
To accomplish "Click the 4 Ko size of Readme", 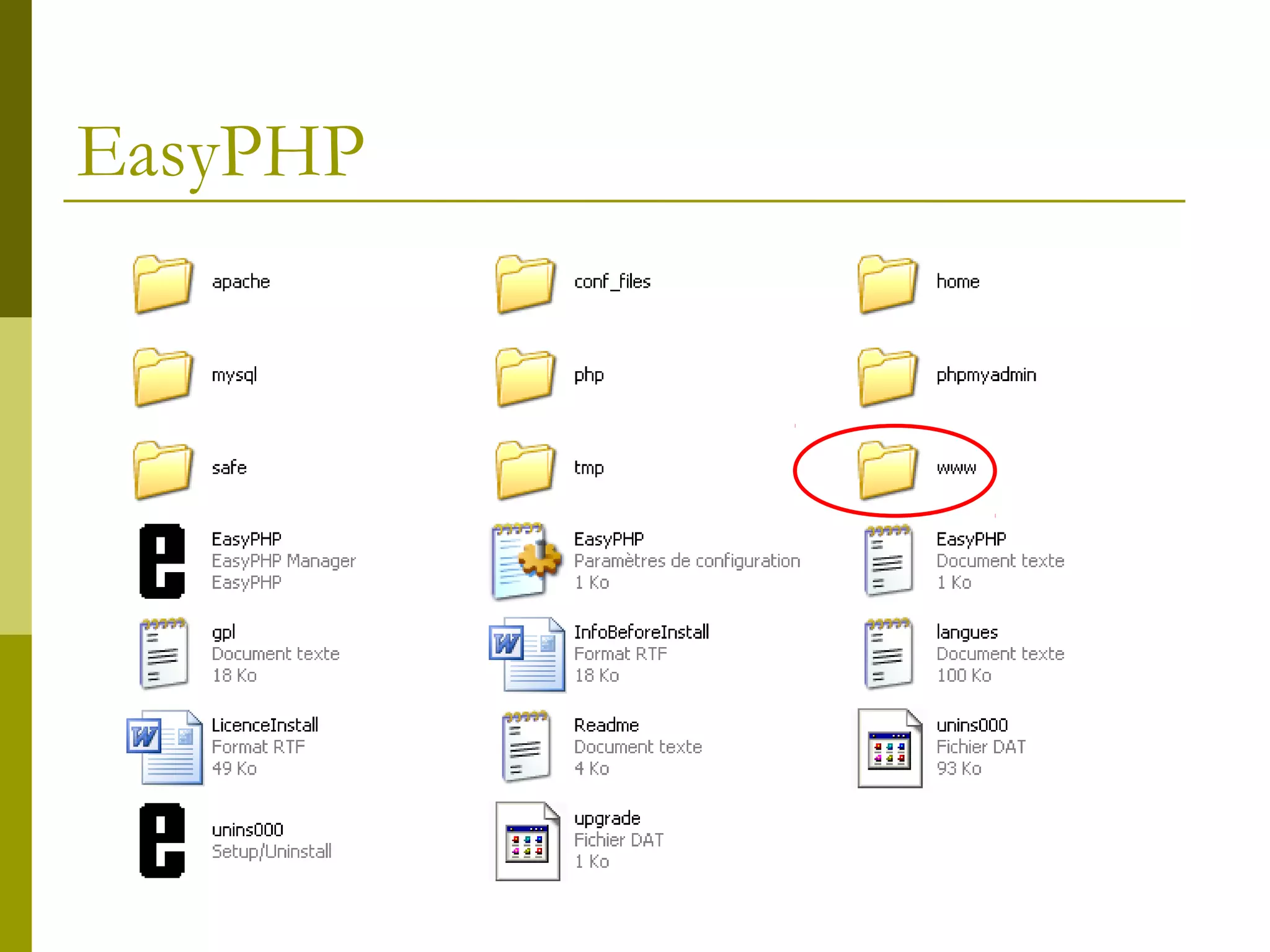I will [x=592, y=769].
